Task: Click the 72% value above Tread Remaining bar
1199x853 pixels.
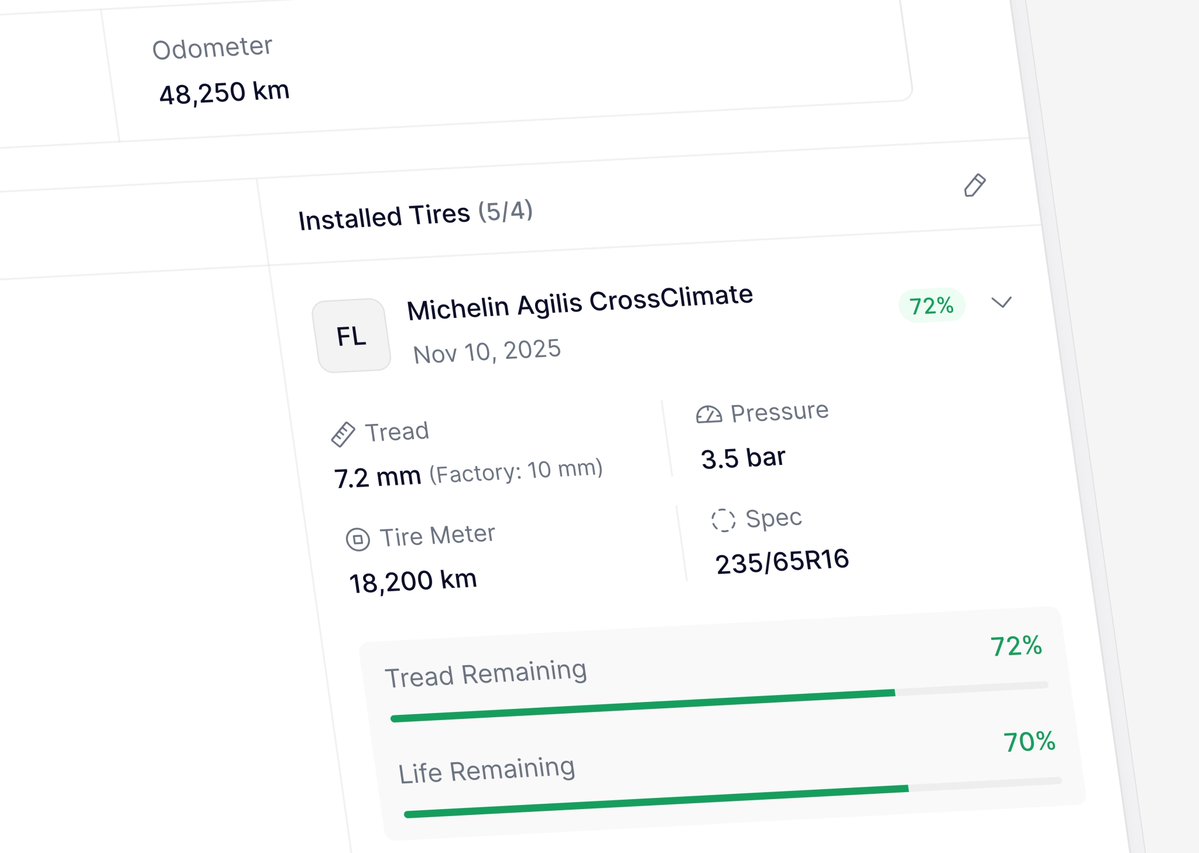Action: pos(1016,646)
